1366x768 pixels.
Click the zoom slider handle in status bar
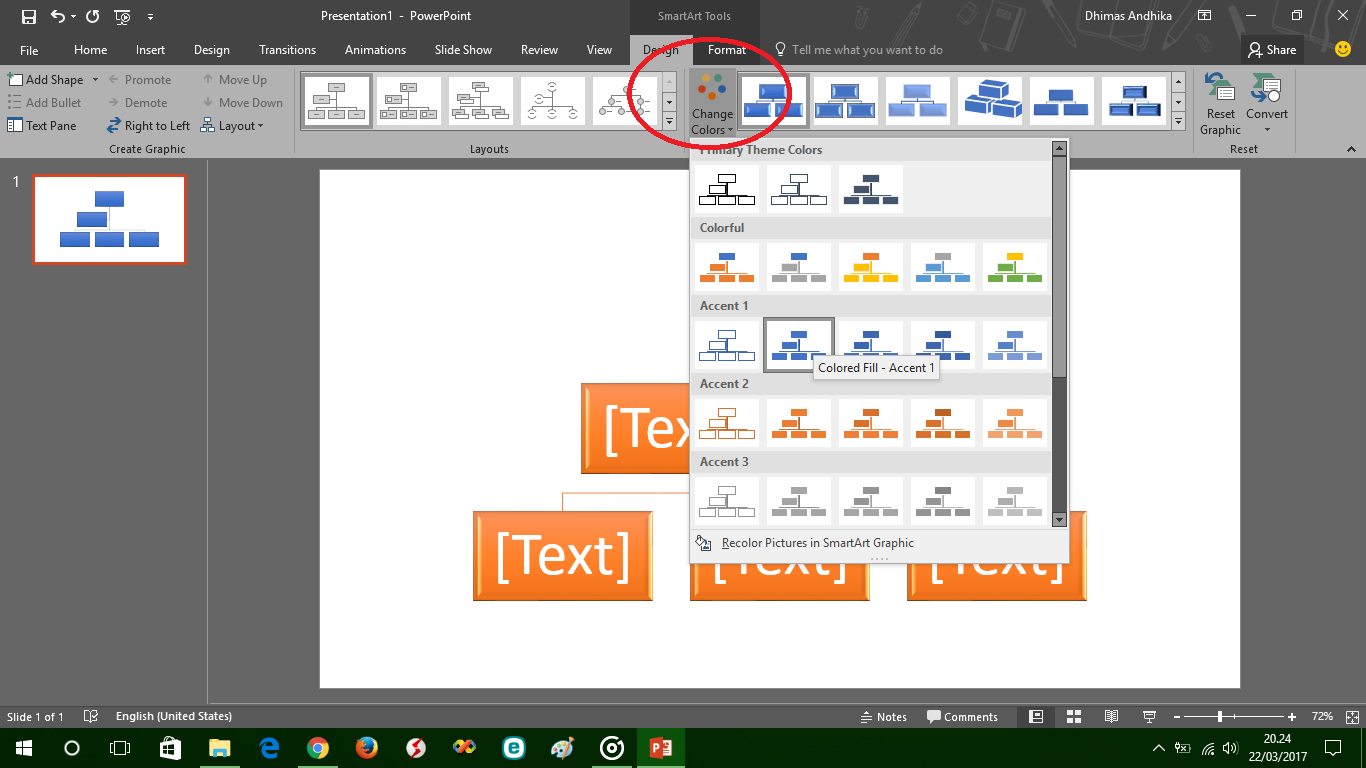pos(1220,716)
